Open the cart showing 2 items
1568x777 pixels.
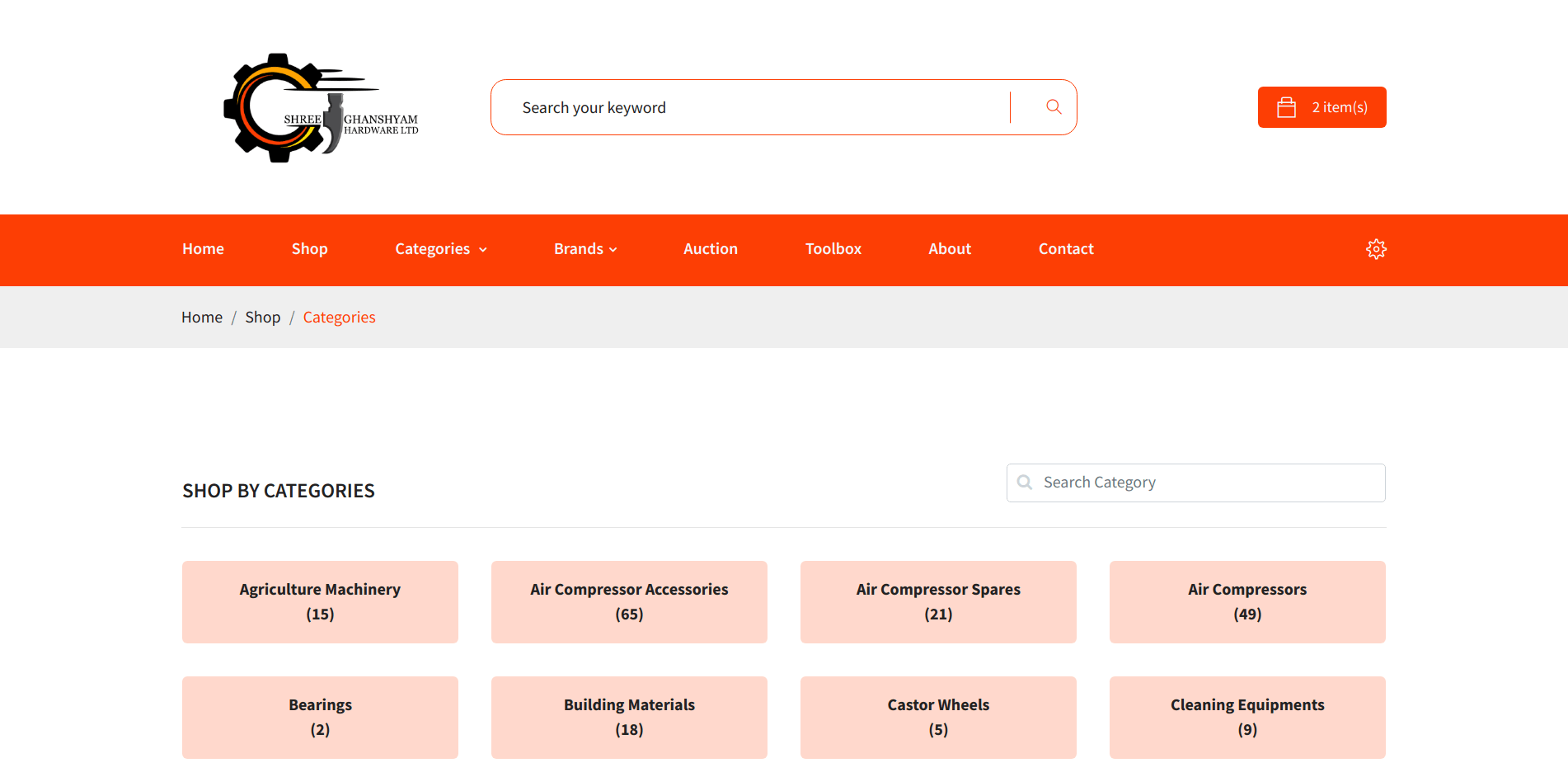tap(1322, 106)
